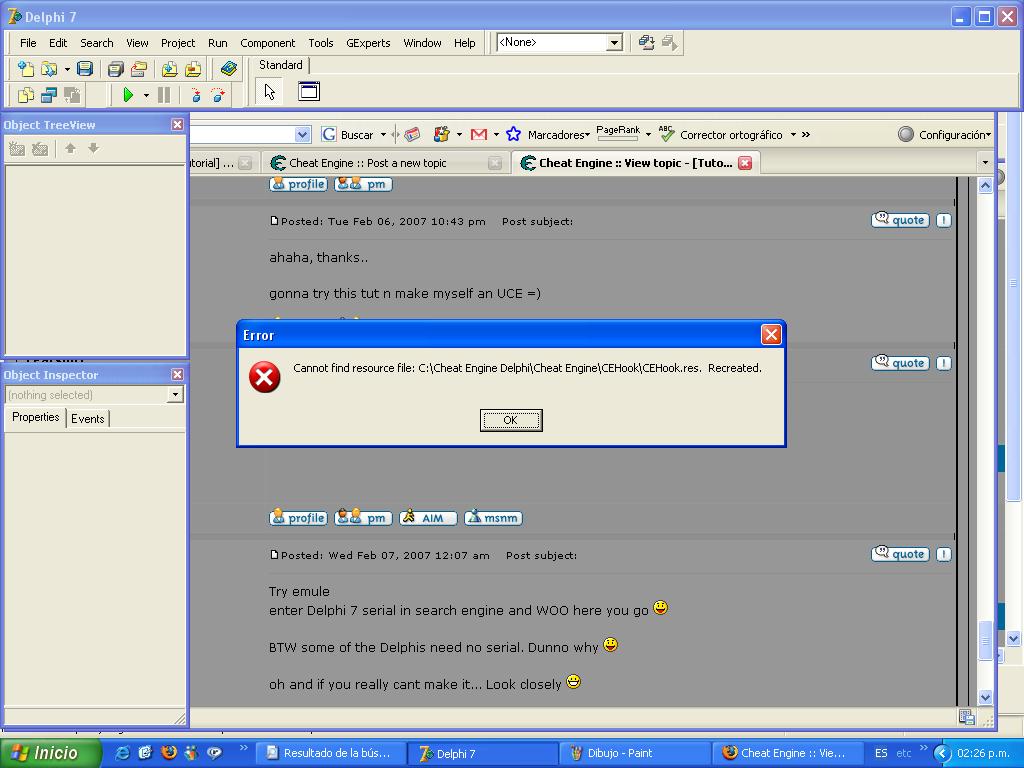Click the Marcadores star button
Screen dimensions: 1024x768
(547, 135)
